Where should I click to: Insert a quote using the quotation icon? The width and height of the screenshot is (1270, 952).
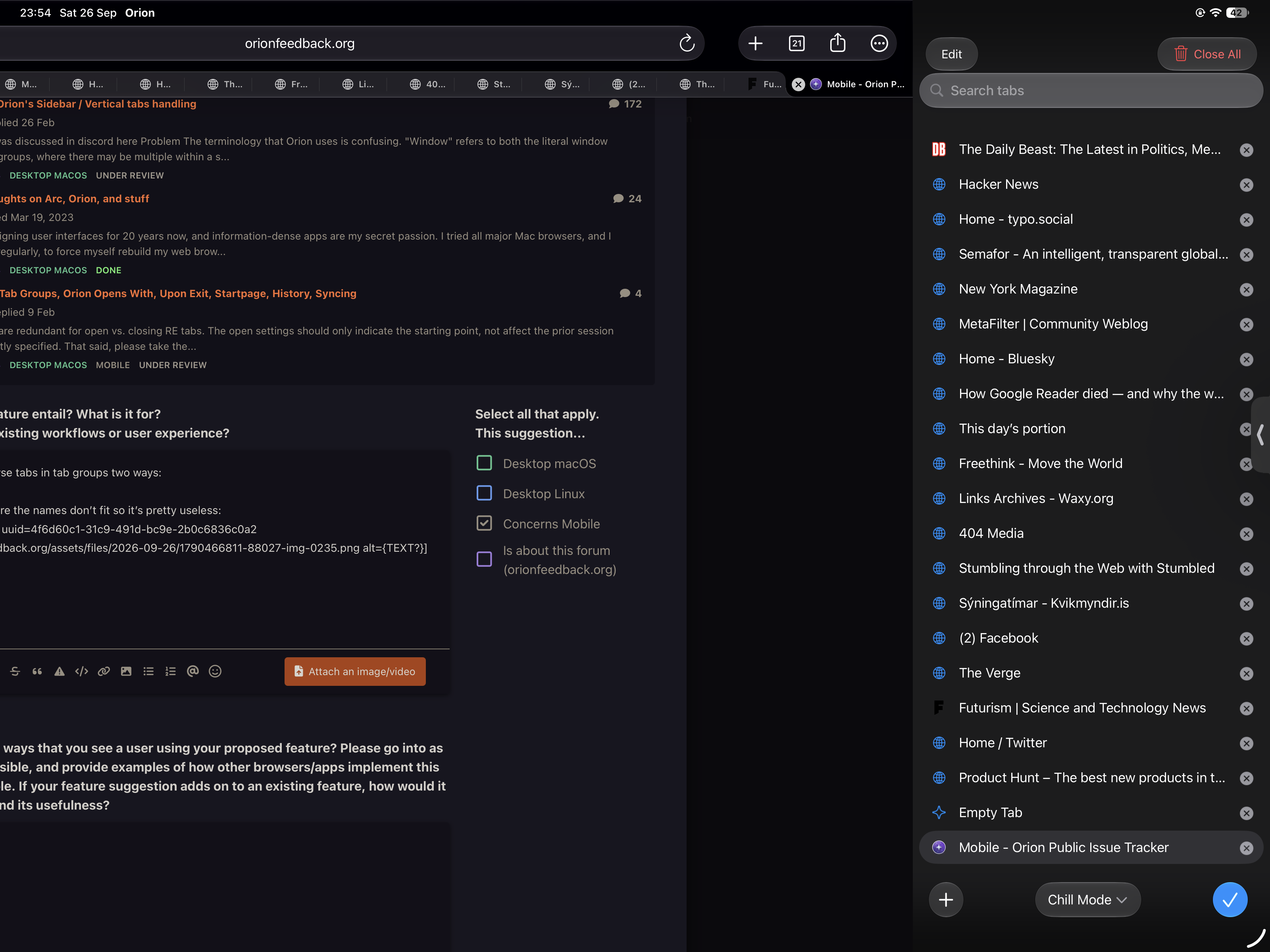(x=37, y=672)
